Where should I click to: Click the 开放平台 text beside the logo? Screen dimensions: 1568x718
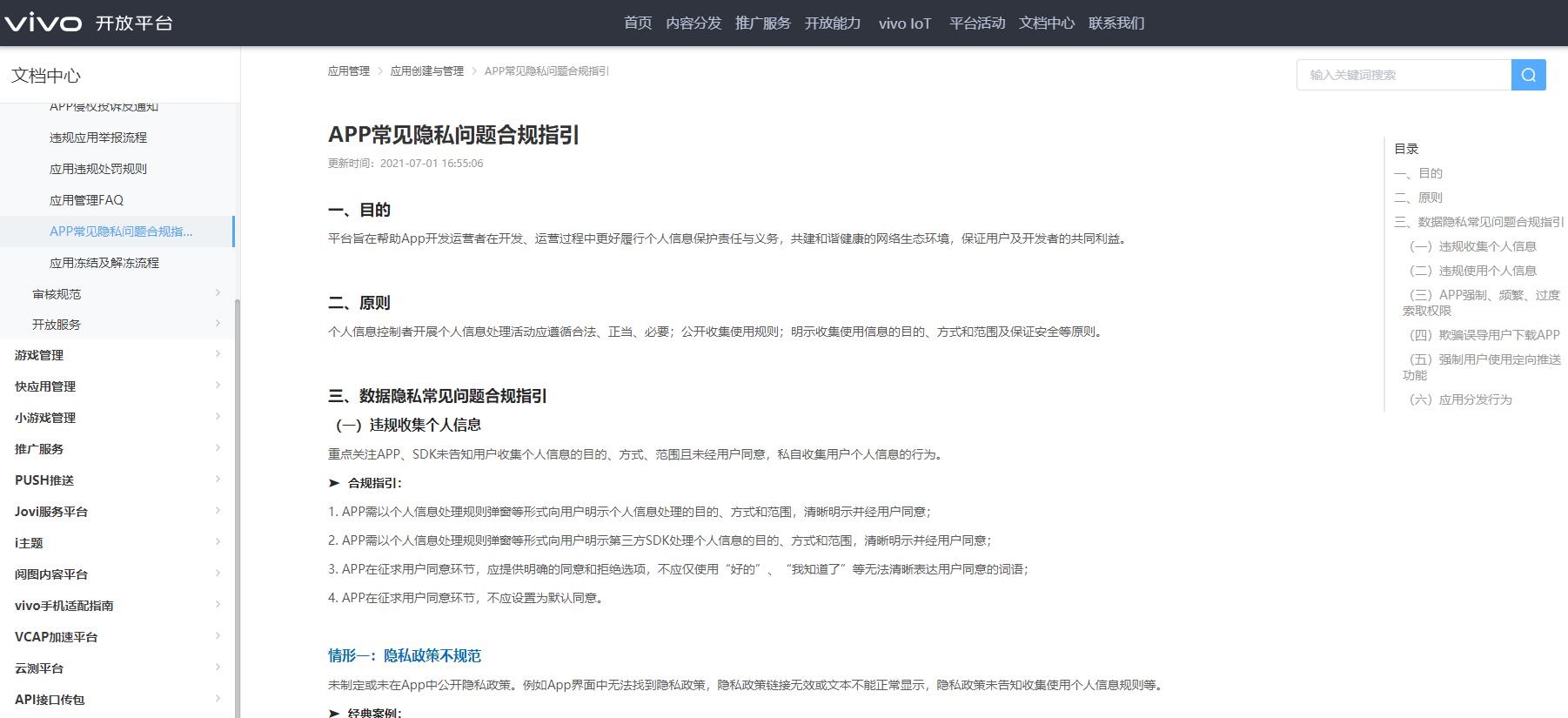[135, 23]
